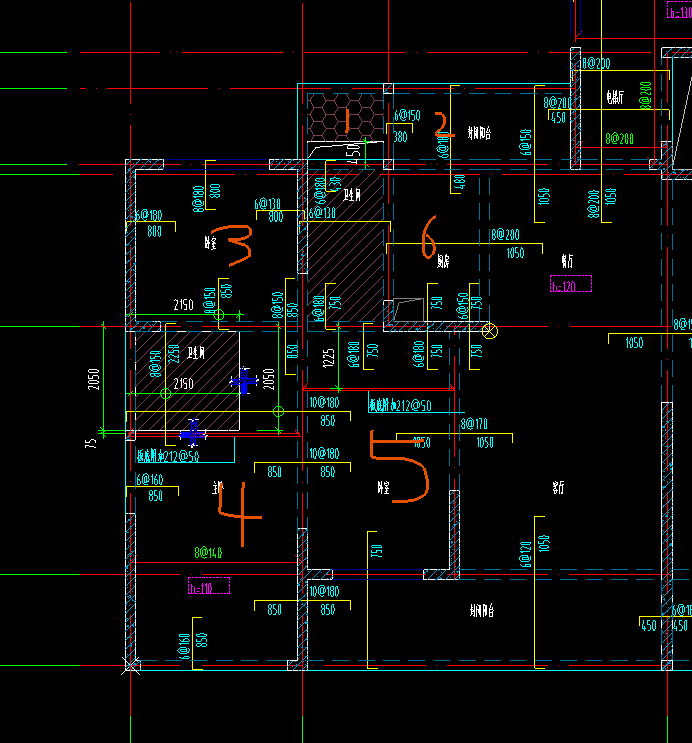This screenshot has width=692, height=743.
Task: Select the 2050 dimension right of the hatched bathroom
Action: (x=269, y=379)
